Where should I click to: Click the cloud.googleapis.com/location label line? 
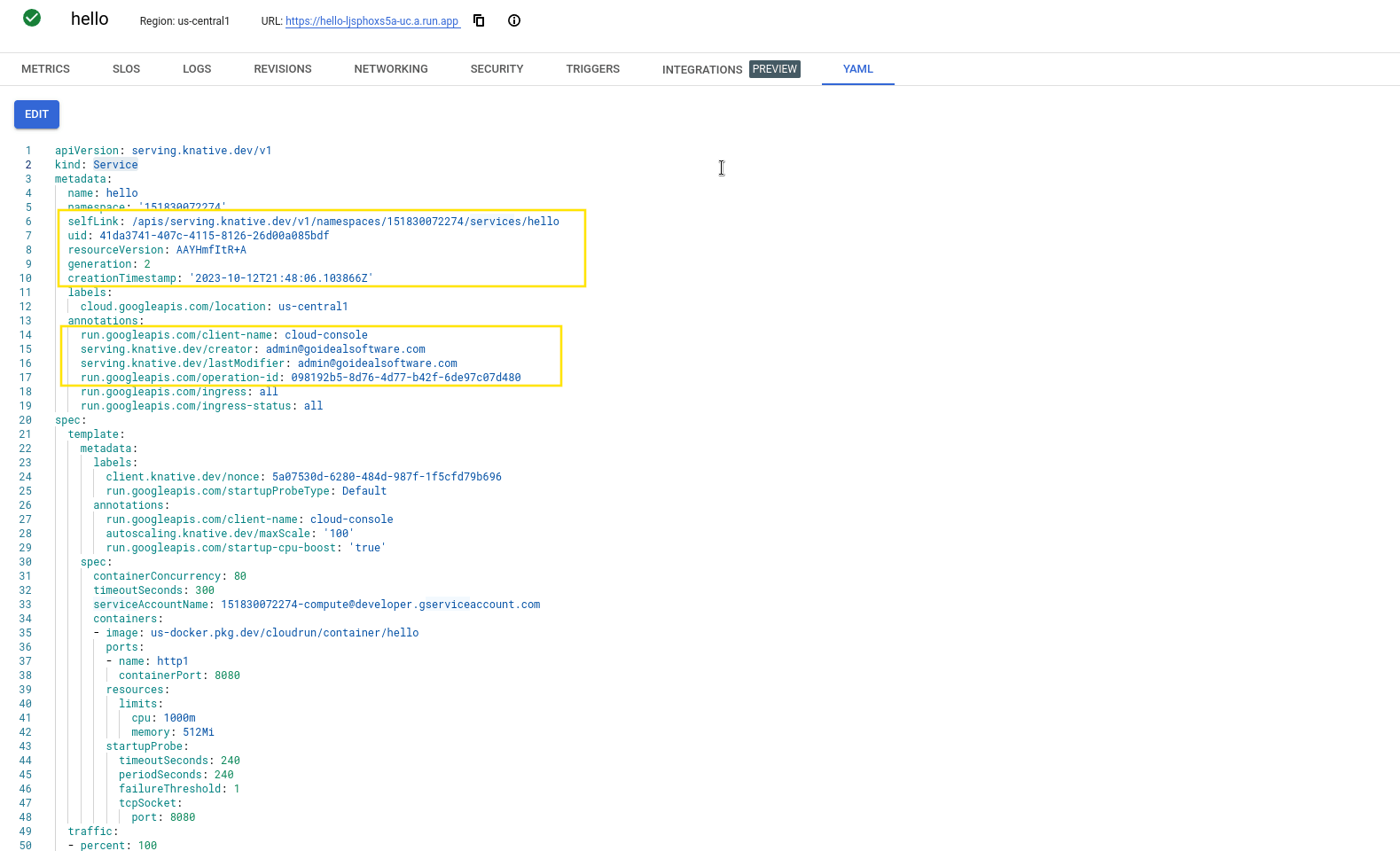click(215, 307)
